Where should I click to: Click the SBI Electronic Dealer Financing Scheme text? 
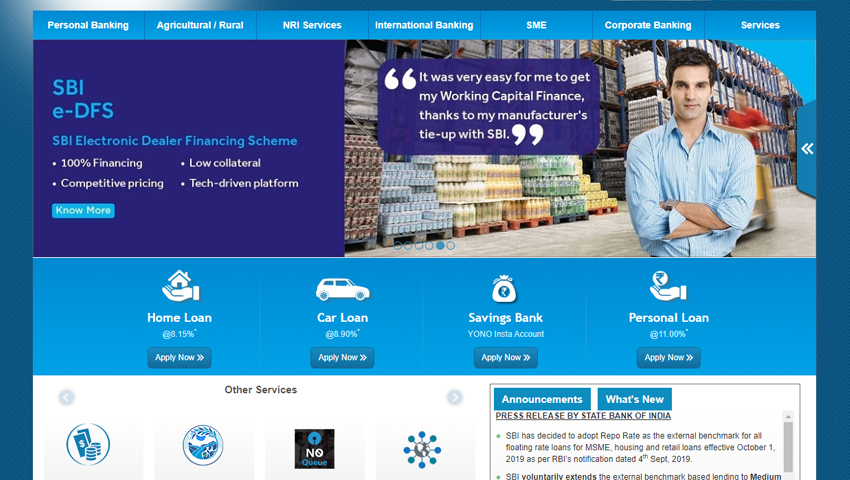[x=175, y=141]
